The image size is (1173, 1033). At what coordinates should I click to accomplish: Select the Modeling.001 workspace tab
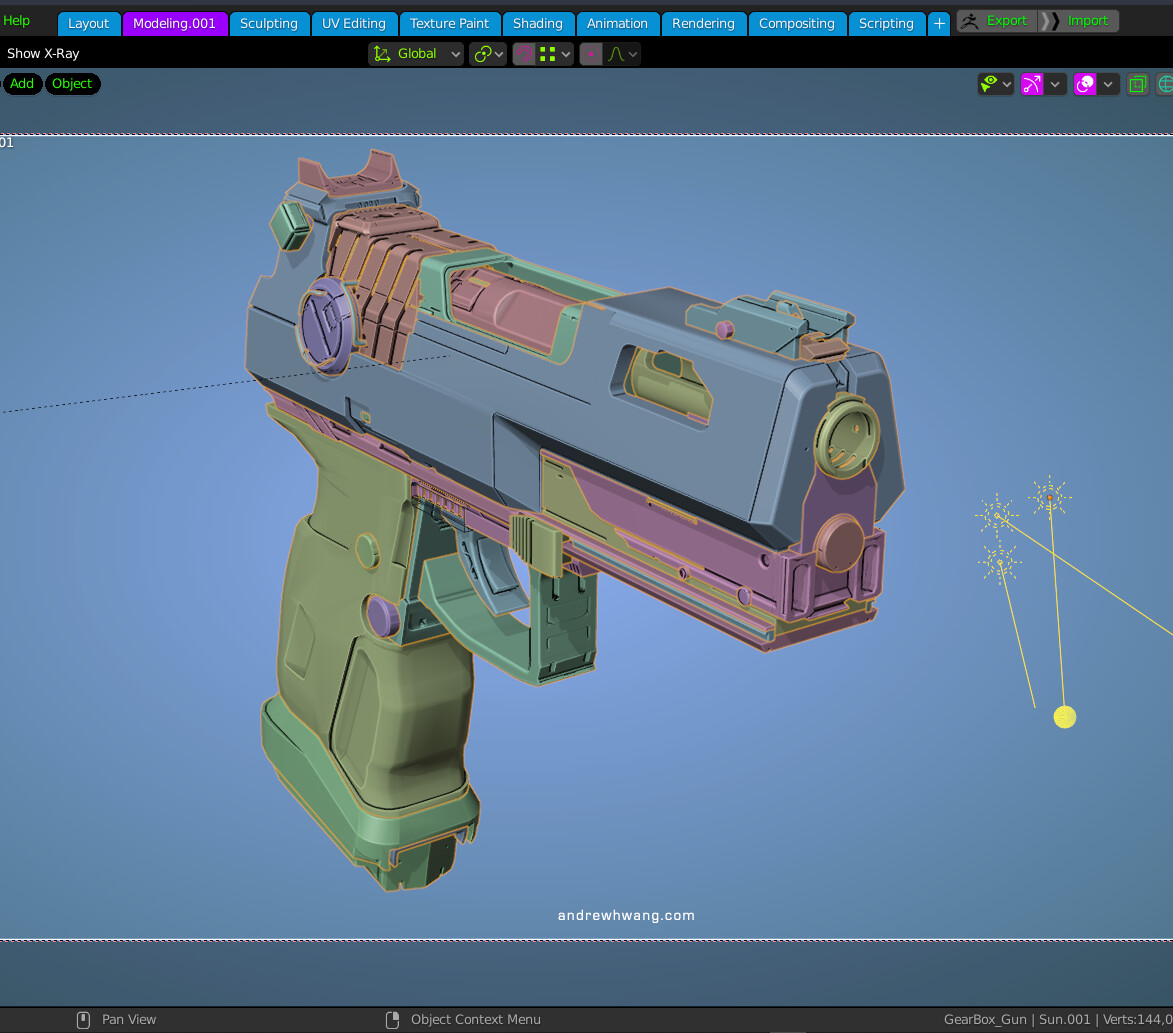click(x=174, y=23)
